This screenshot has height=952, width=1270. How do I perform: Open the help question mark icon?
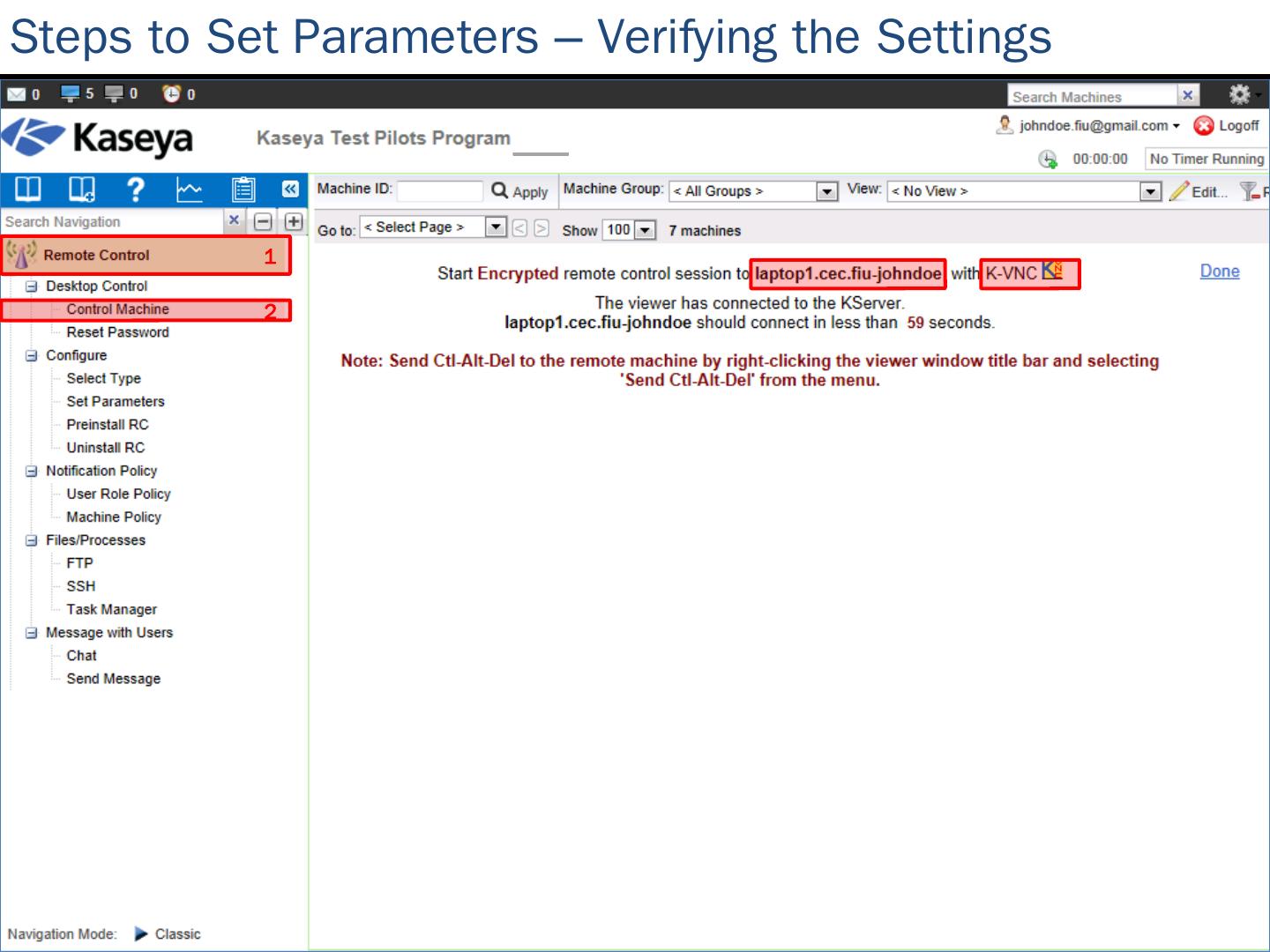tap(135, 190)
